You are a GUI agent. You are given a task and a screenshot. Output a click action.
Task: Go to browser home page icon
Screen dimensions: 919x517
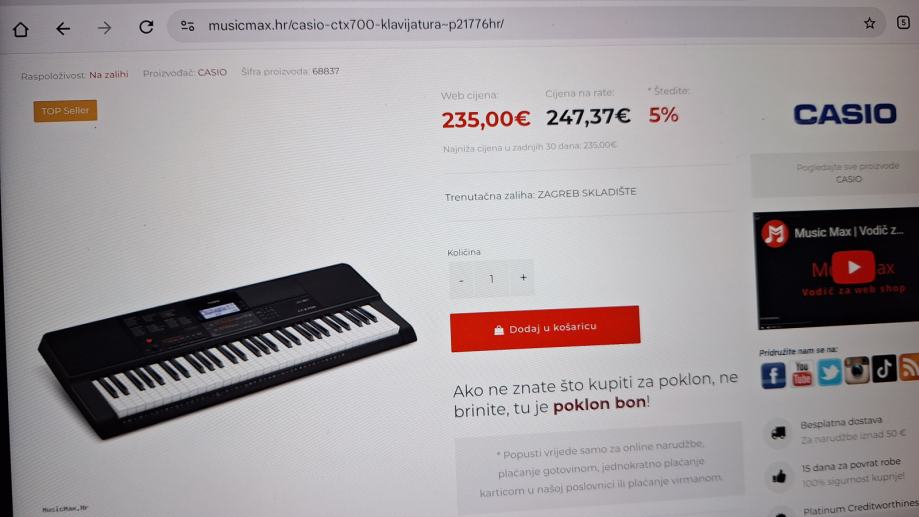21,29
